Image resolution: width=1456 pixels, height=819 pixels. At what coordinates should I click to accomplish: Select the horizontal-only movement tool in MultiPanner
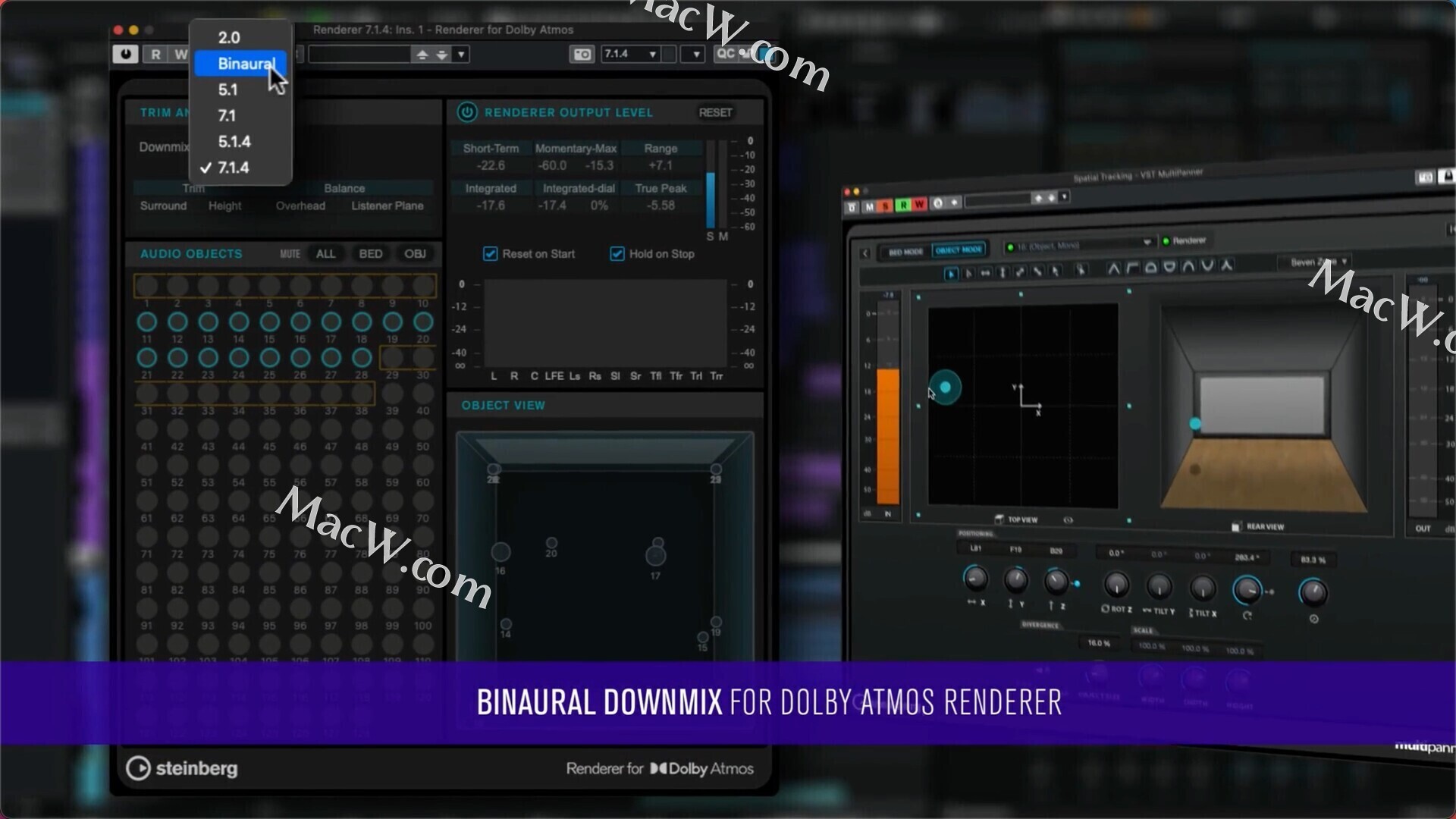985,272
